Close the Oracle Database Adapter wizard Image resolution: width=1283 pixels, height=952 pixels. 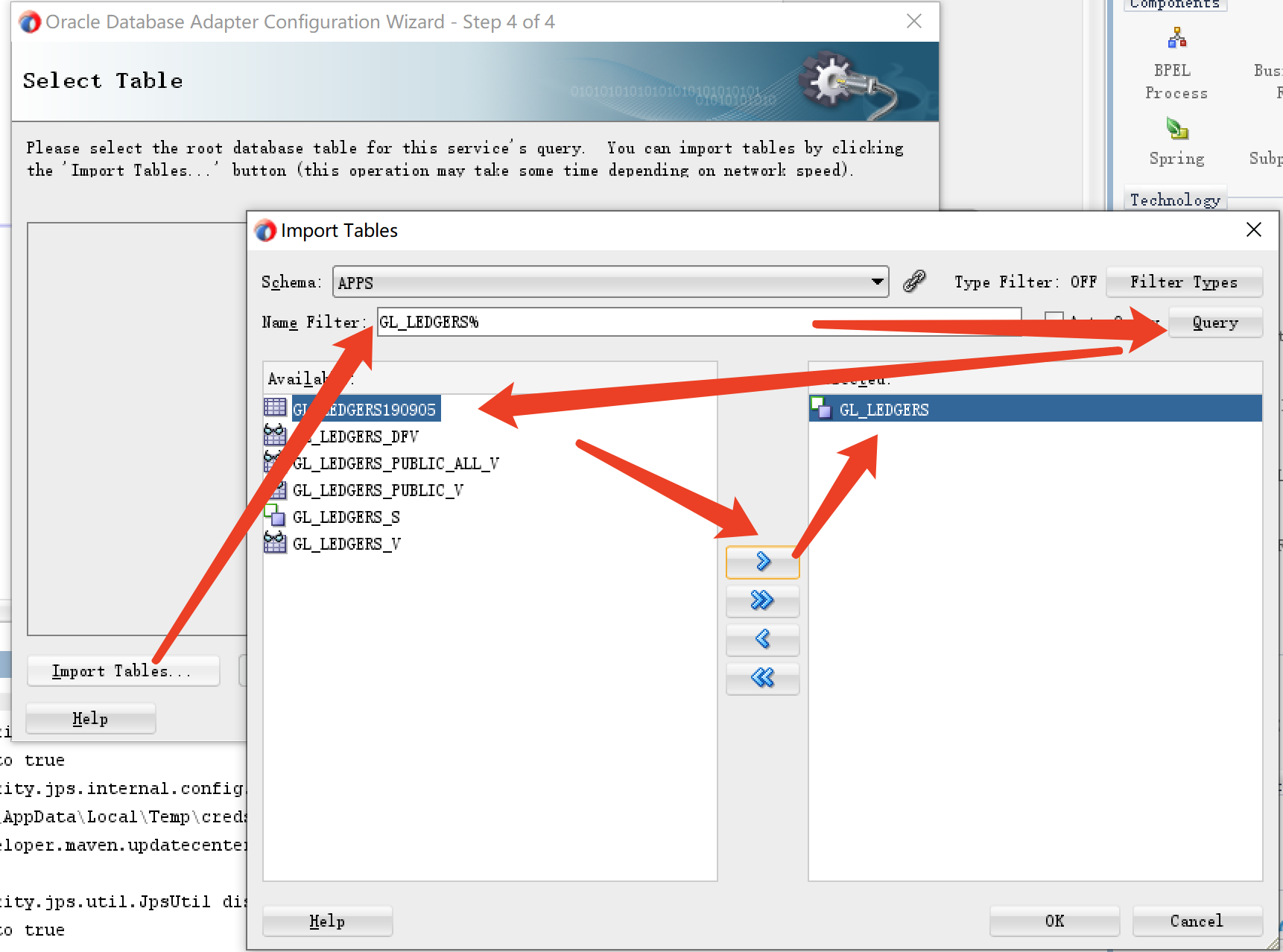[x=914, y=22]
